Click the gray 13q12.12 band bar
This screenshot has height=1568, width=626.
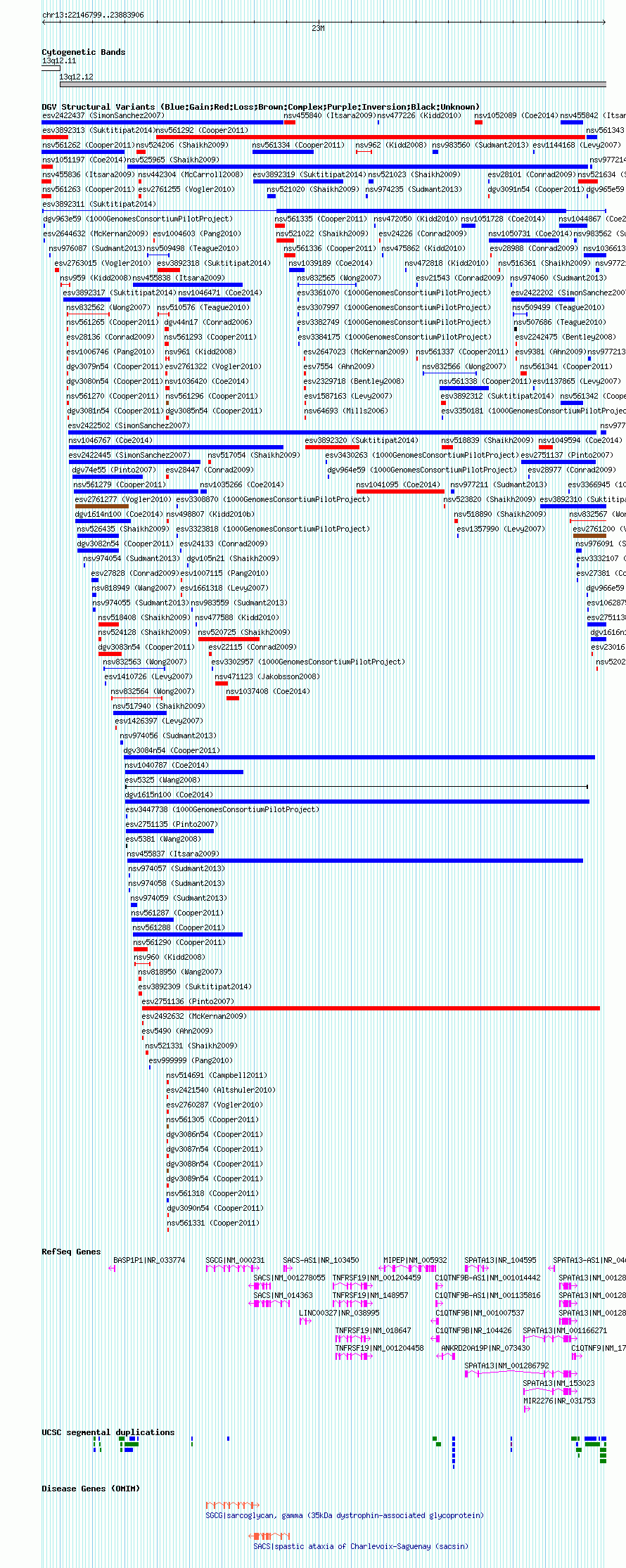tap(333, 84)
